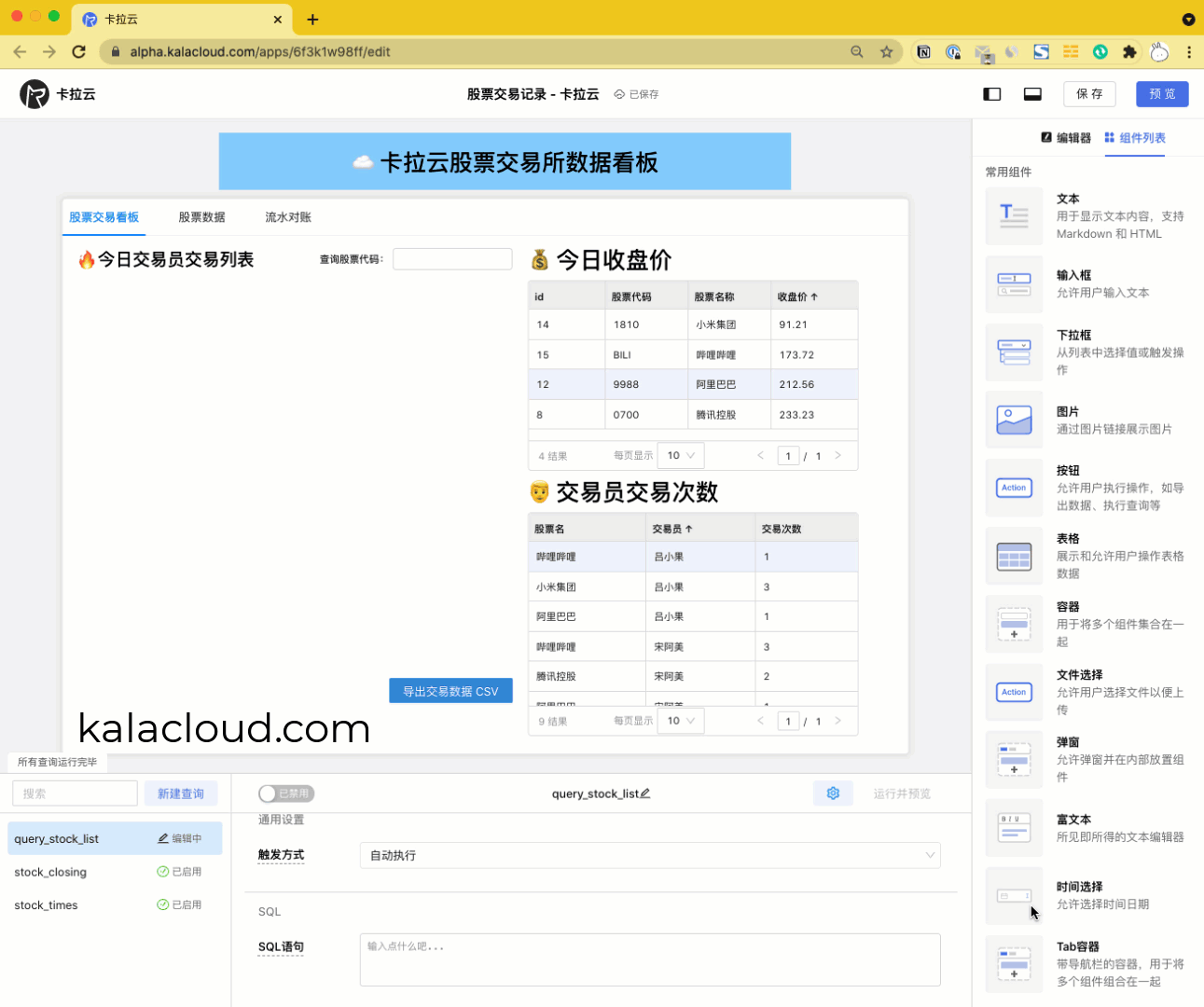Image resolution: width=1204 pixels, height=1007 pixels.
Task: Select query_stock_list query
Action: [115, 838]
